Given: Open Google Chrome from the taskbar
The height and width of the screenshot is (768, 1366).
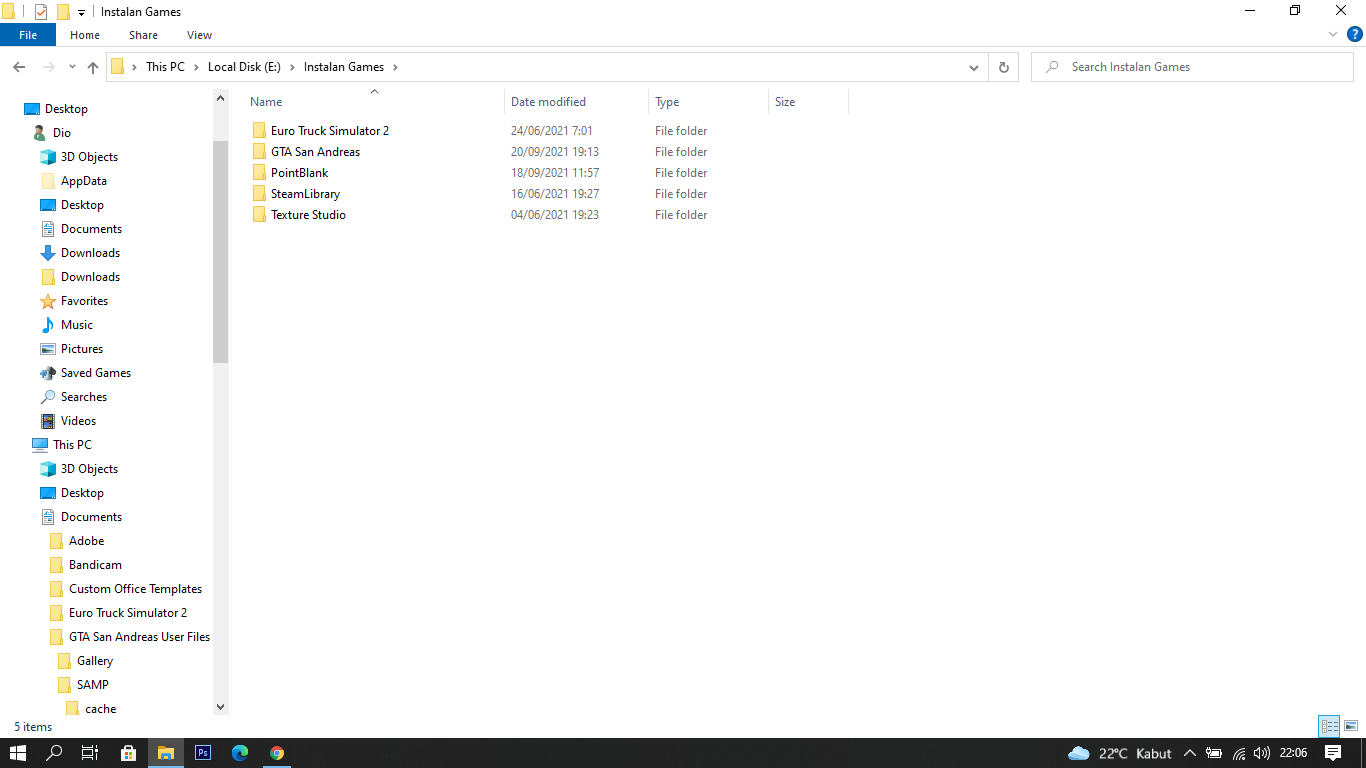Looking at the screenshot, I should click(277, 753).
